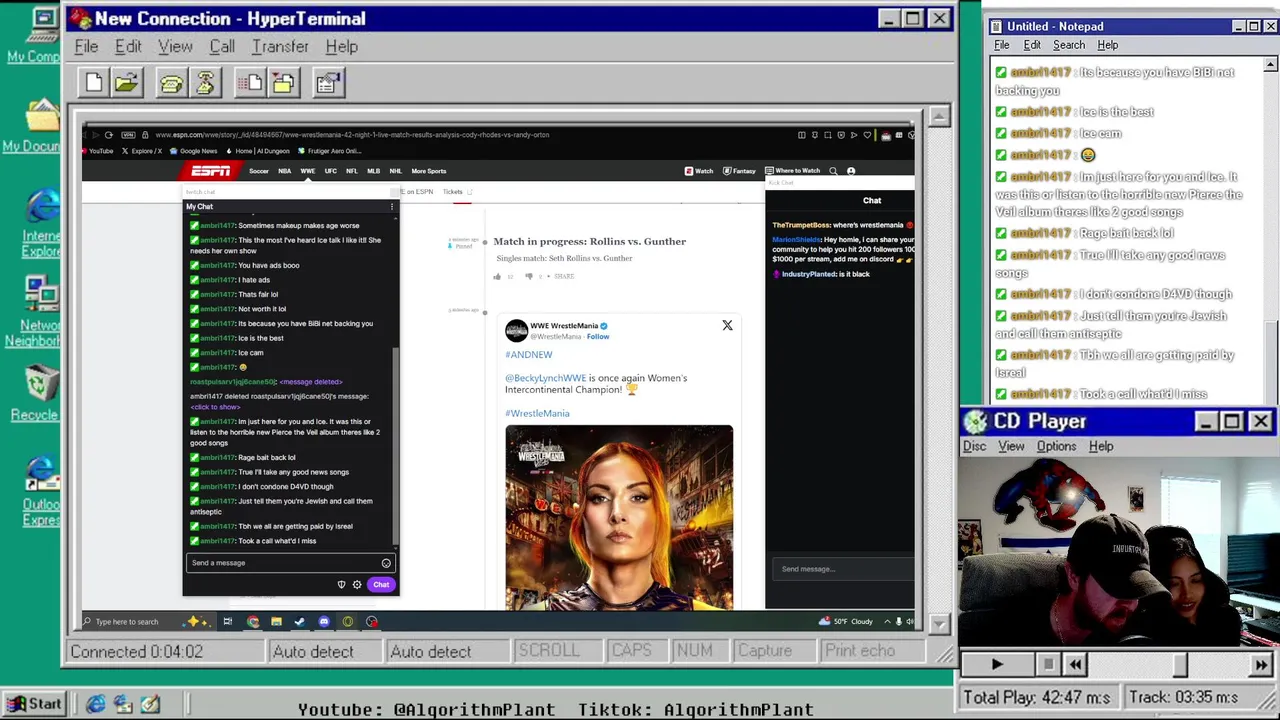The height and width of the screenshot is (720, 1280).
Task: Click the 50°F Cloudy weather widget
Action: pos(846,622)
